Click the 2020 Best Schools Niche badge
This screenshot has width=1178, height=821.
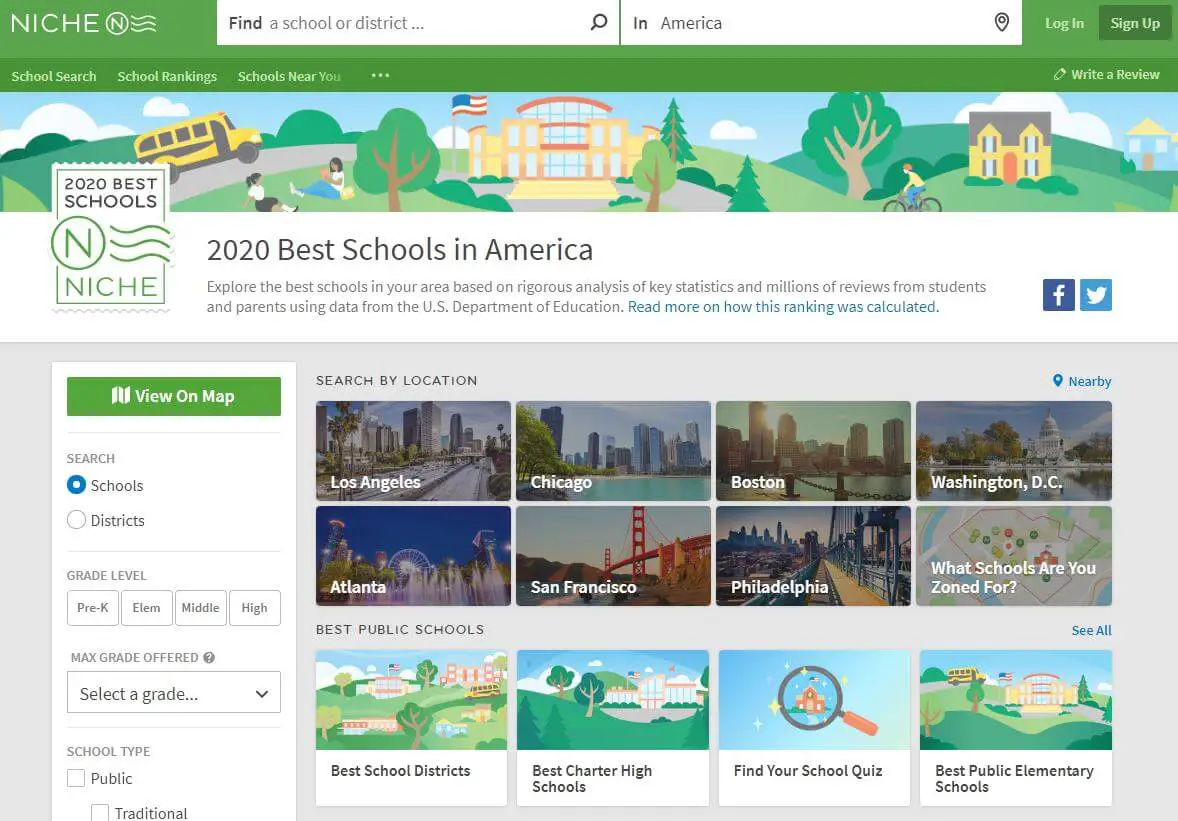111,237
